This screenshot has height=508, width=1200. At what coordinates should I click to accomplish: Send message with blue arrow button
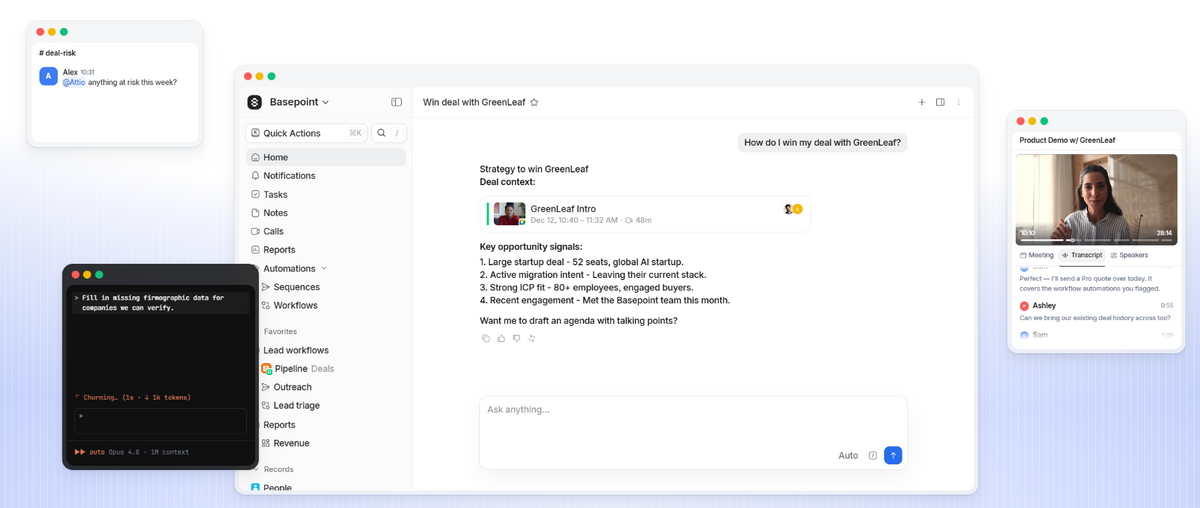point(893,455)
